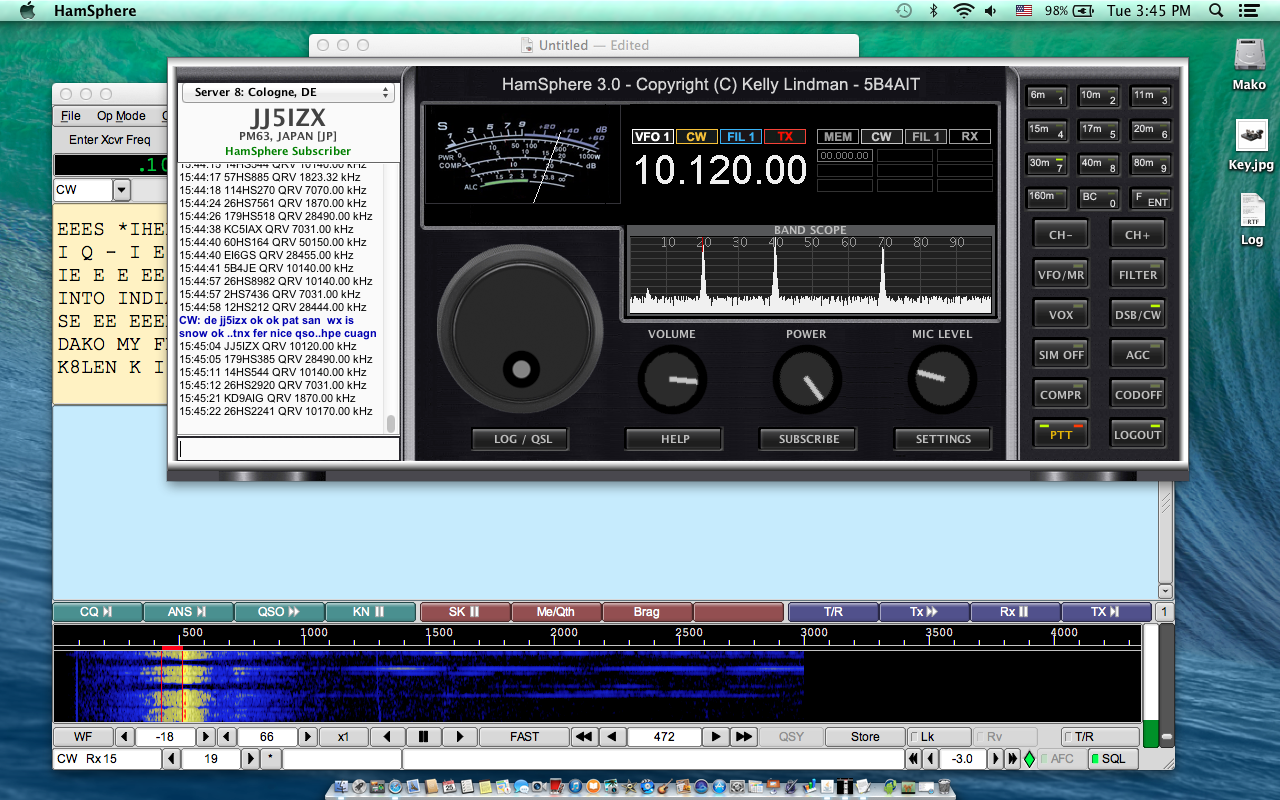Click the 500 Hz mark on waterfall scale
This screenshot has width=1280, height=800.
tap(193, 633)
